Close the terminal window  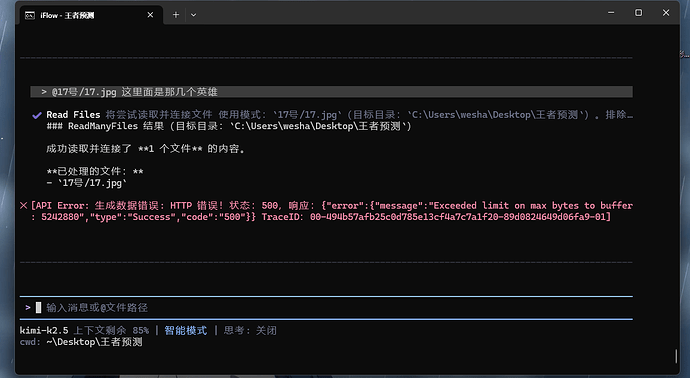pos(666,13)
